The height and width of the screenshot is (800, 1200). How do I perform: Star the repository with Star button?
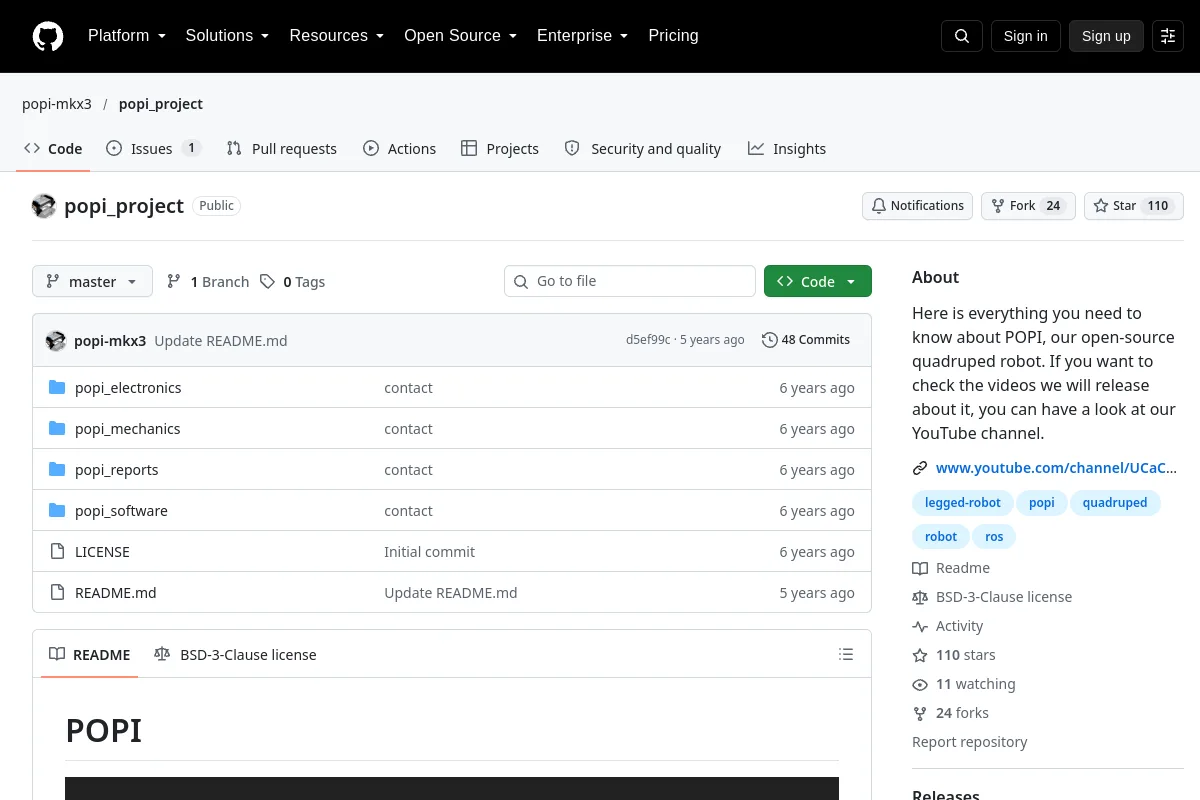click(x=1134, y=206)
